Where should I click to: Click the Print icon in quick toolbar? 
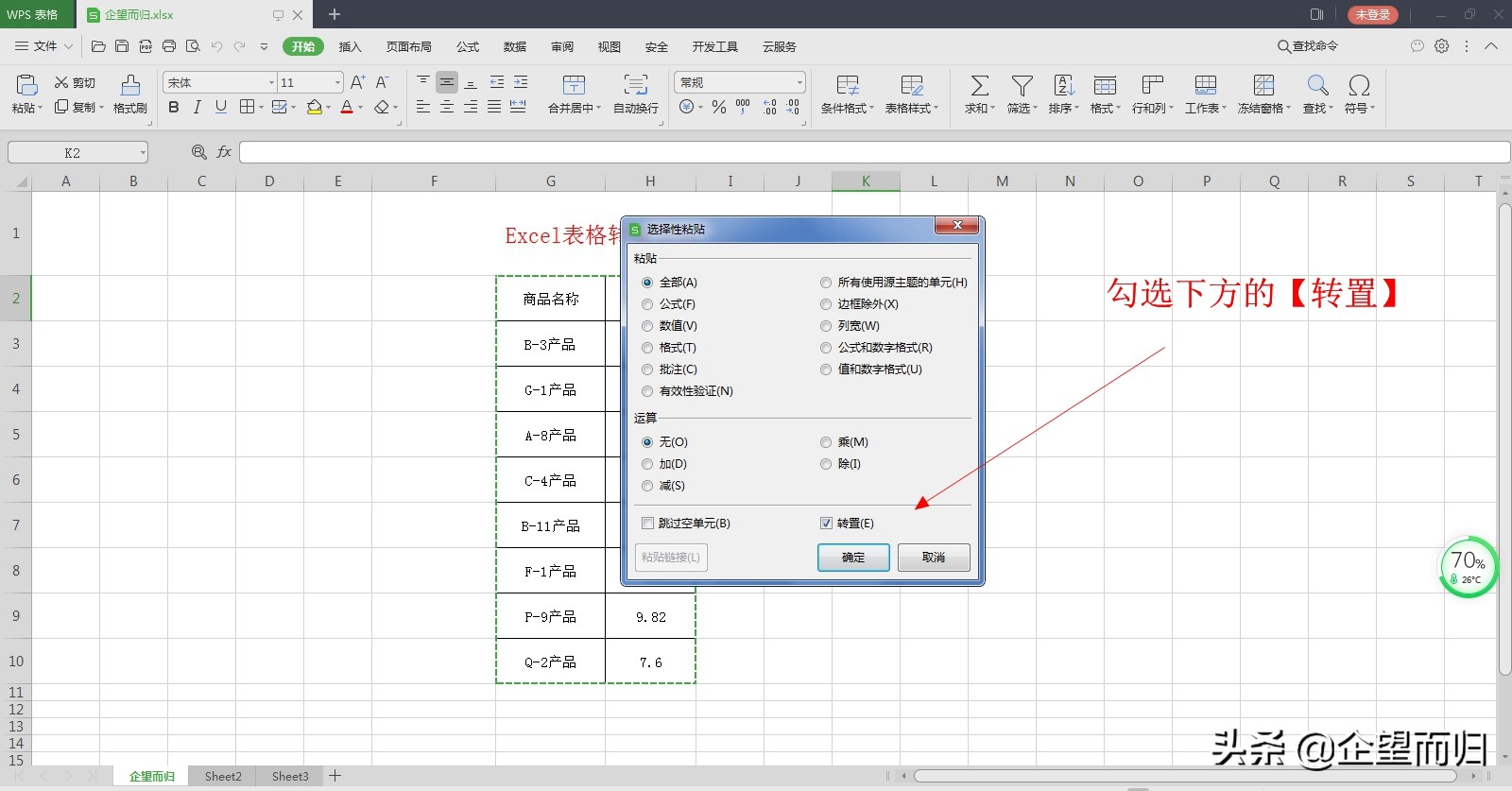[x=169, y=46]
